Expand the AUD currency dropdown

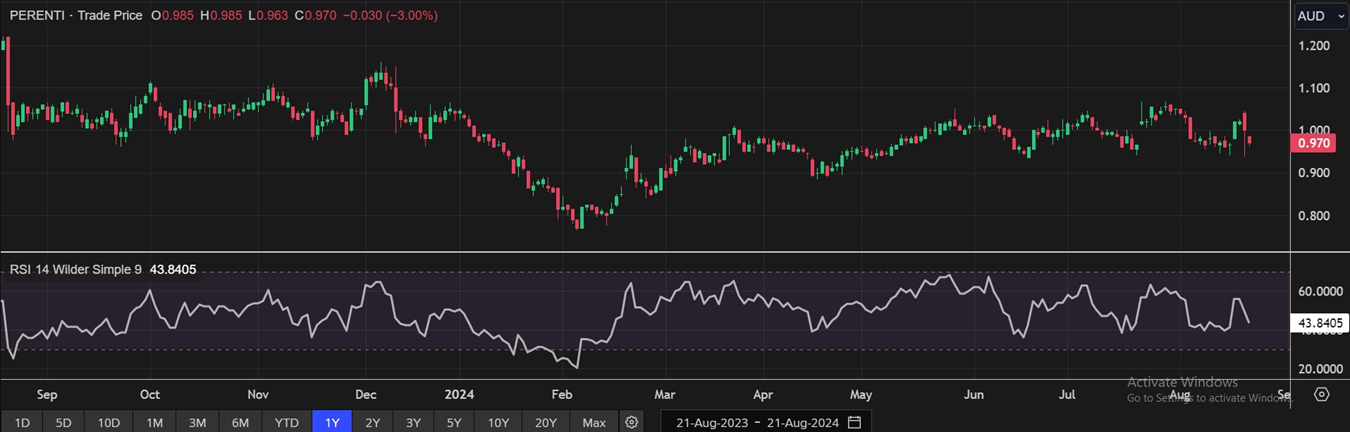(x=1318, y=16)
